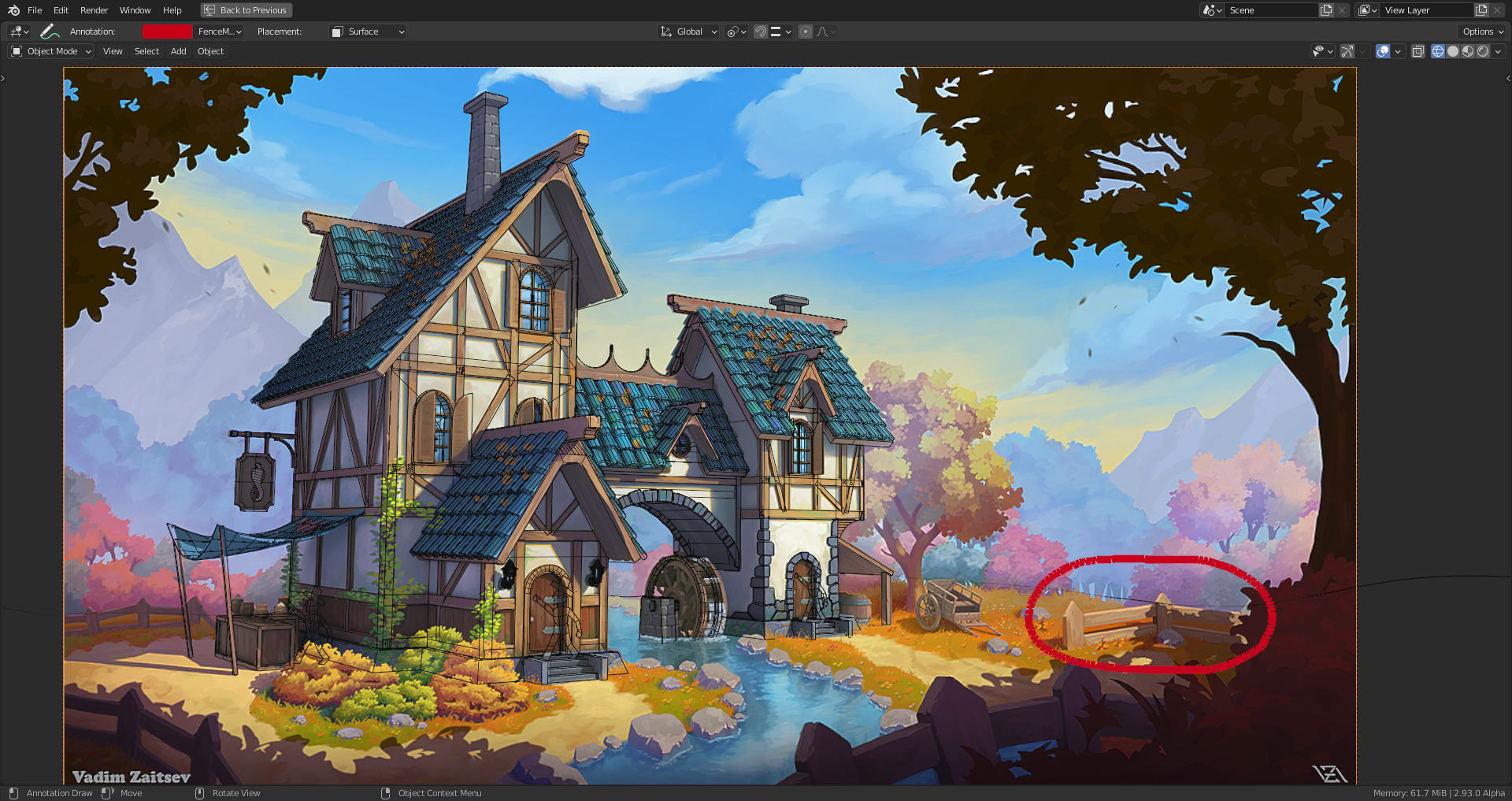Toggle the snapping magnet icon

pyautogui.click(x=760, y=32)
